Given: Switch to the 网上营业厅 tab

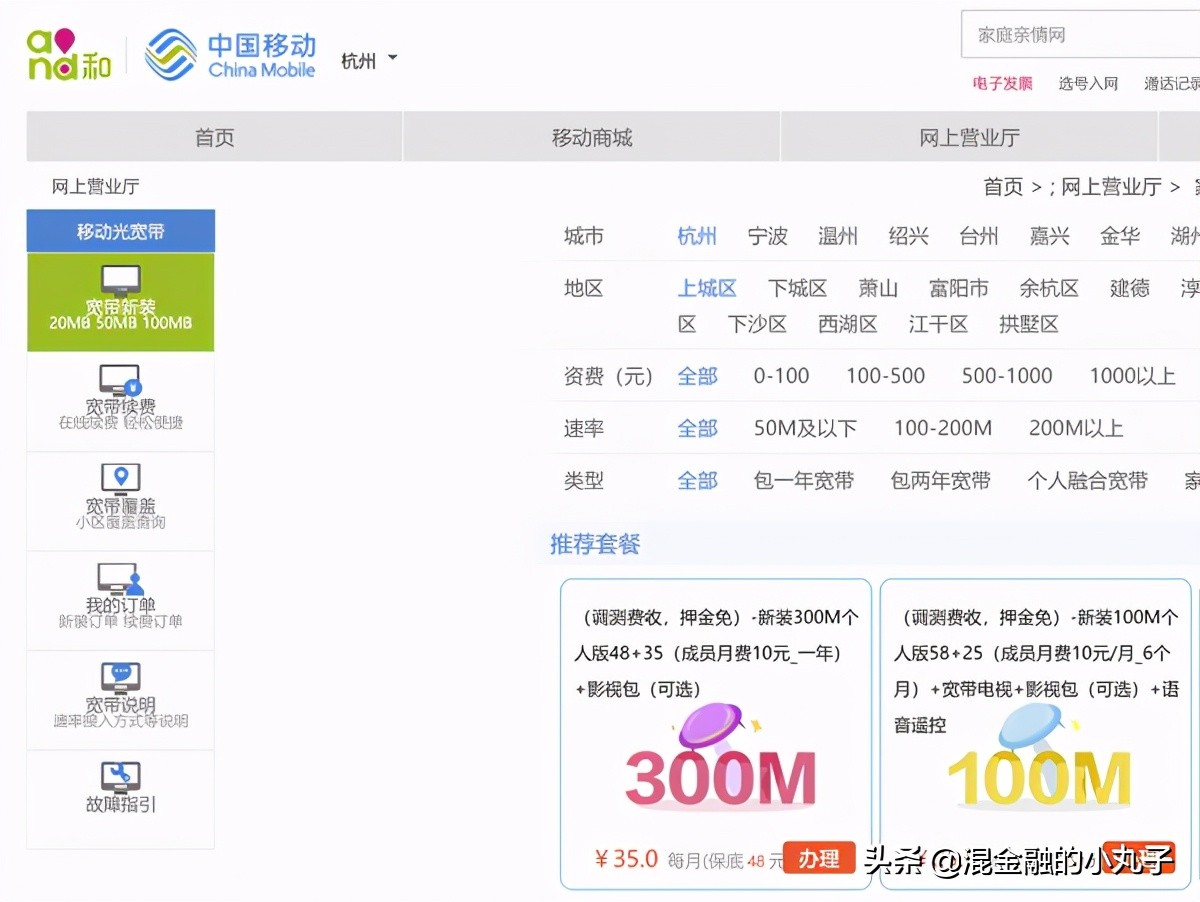Looking at the screenshot, I should pyautogui.click(x=968, y=136).
